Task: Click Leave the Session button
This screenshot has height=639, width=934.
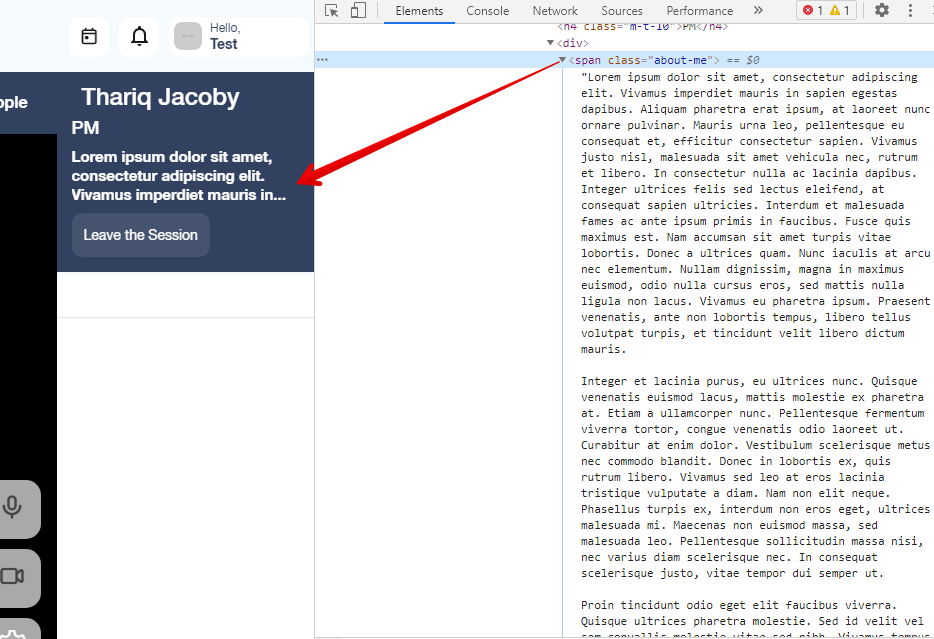Action: pyautogui.click(x=141, y=235)
